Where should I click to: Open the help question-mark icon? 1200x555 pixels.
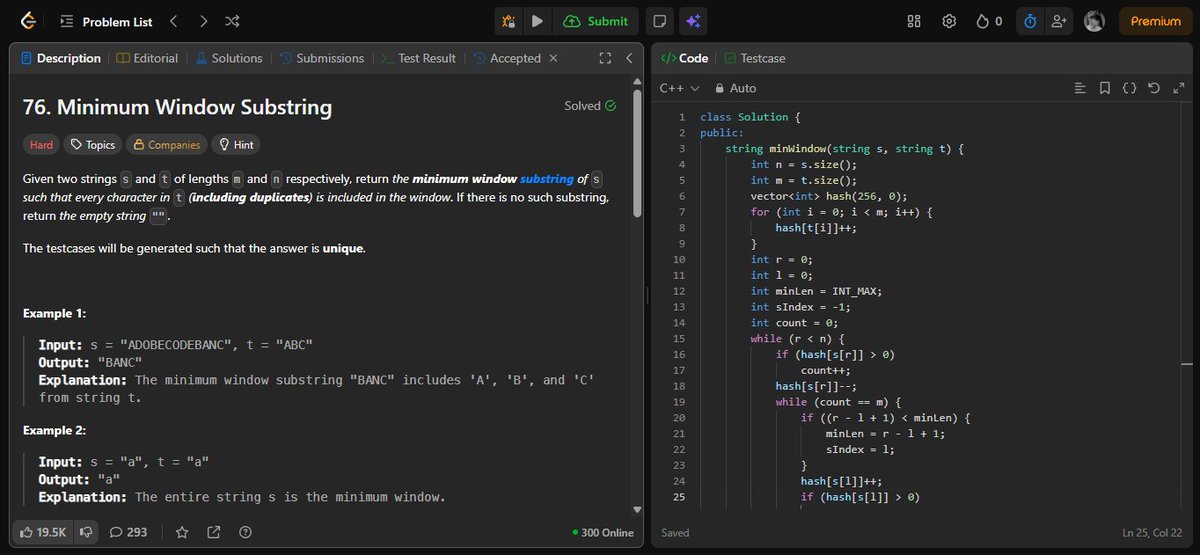tap(245, 532)
